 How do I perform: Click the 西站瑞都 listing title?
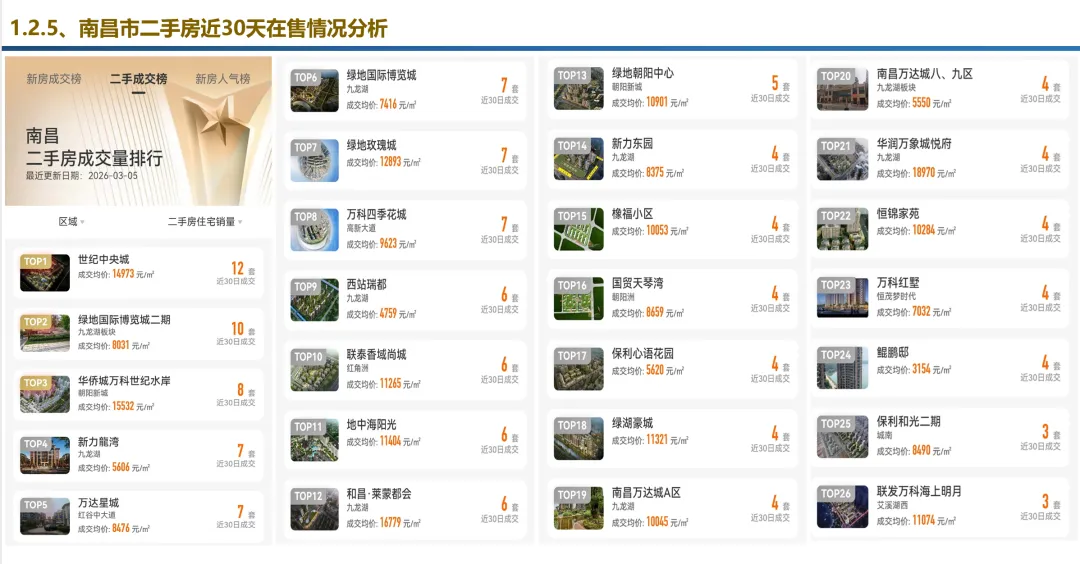click(366, 284)
